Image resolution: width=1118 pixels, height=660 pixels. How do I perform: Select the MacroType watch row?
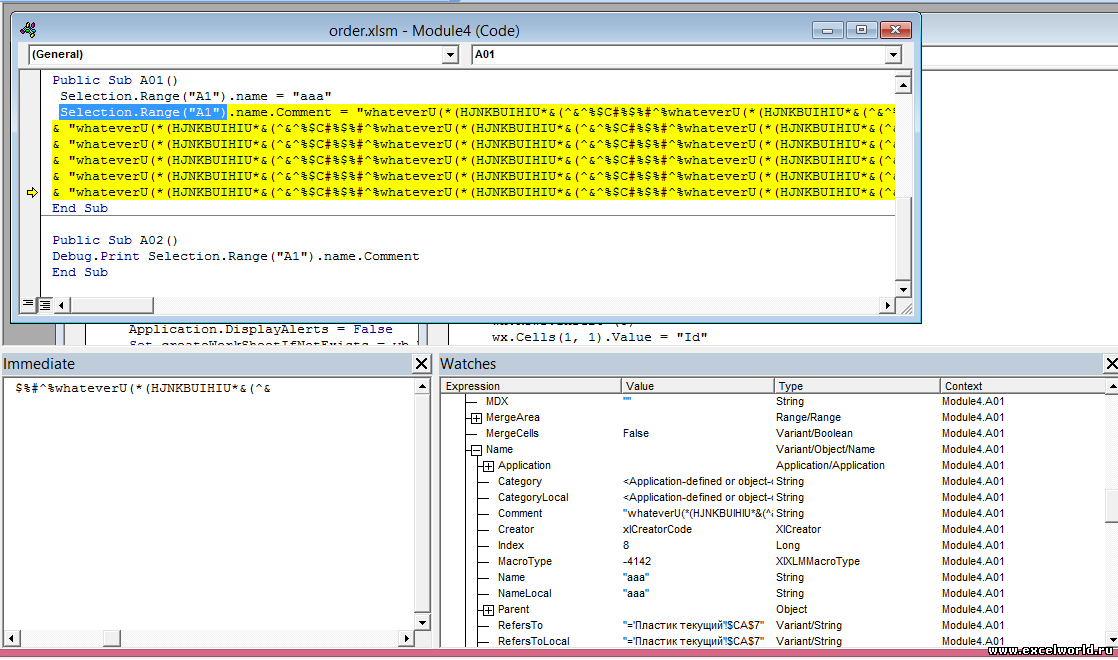click(773, 562)
